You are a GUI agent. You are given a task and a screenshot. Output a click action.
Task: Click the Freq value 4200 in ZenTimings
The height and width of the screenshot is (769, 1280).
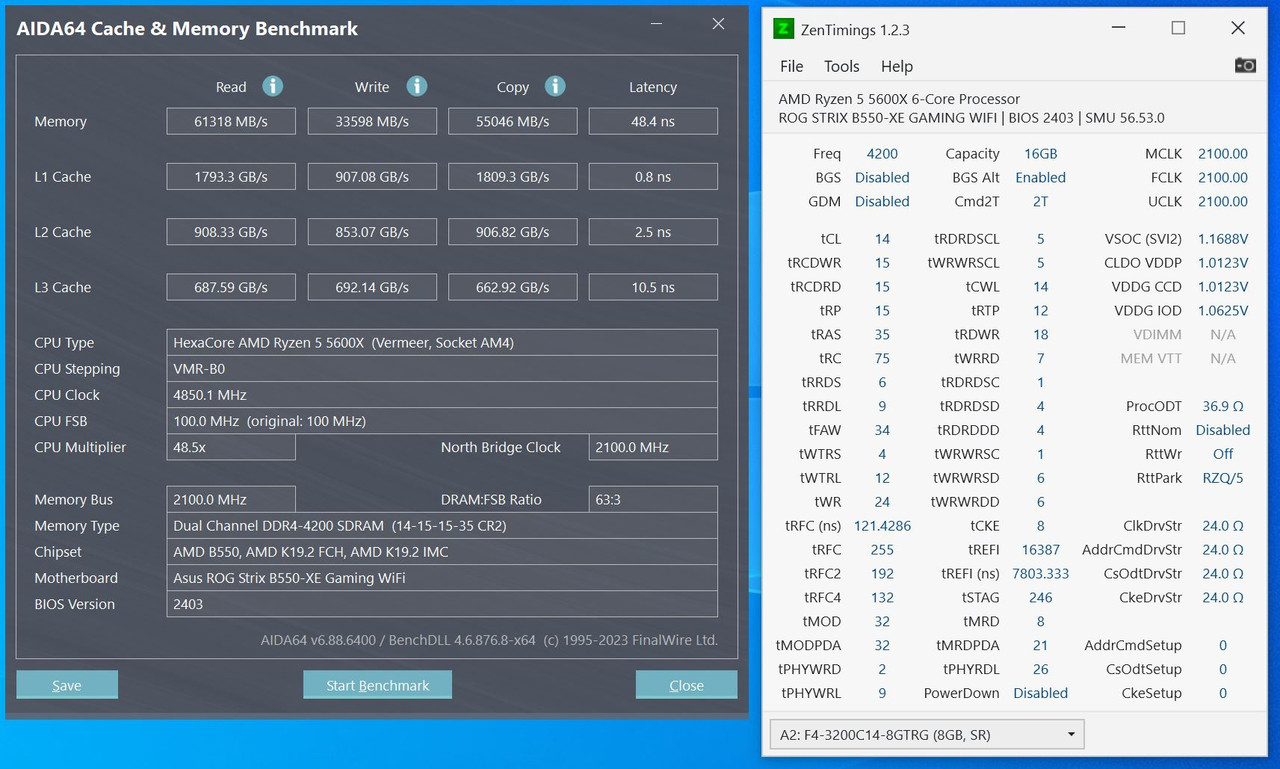coord(882,154)
